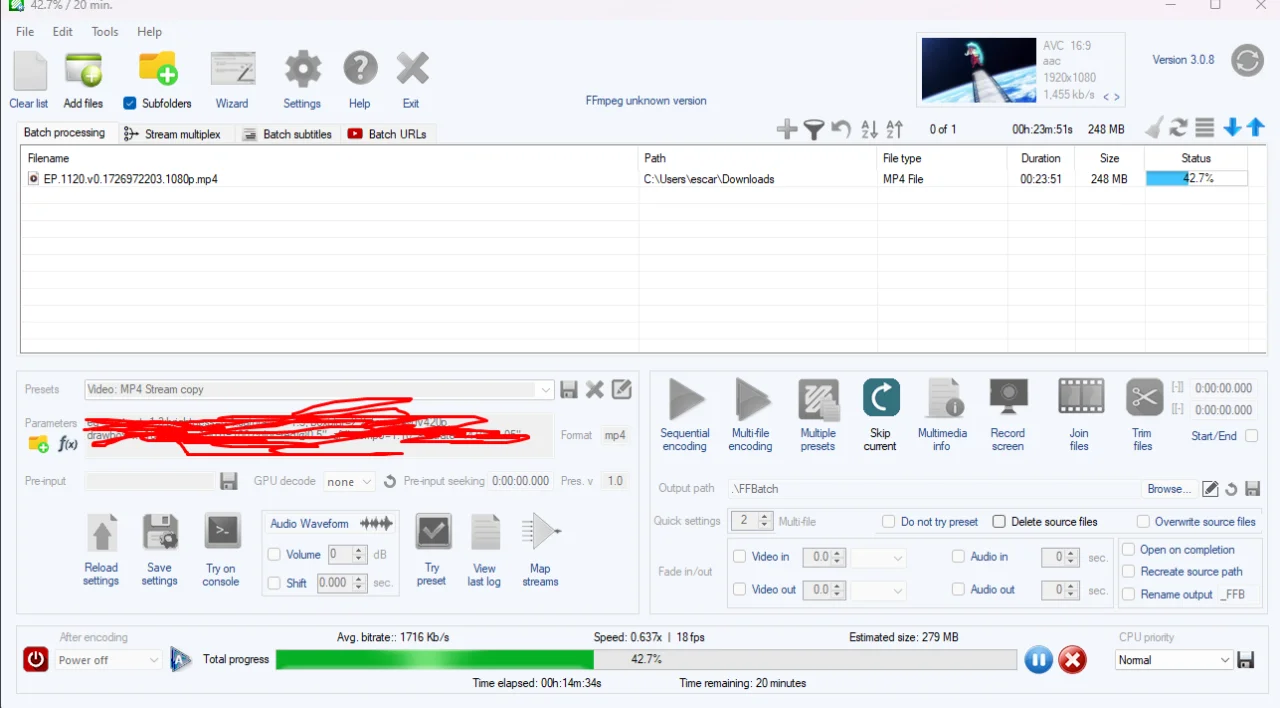
Task: Click the Record screen icon
Action: pyautogui.click(x=1008, y=398)
